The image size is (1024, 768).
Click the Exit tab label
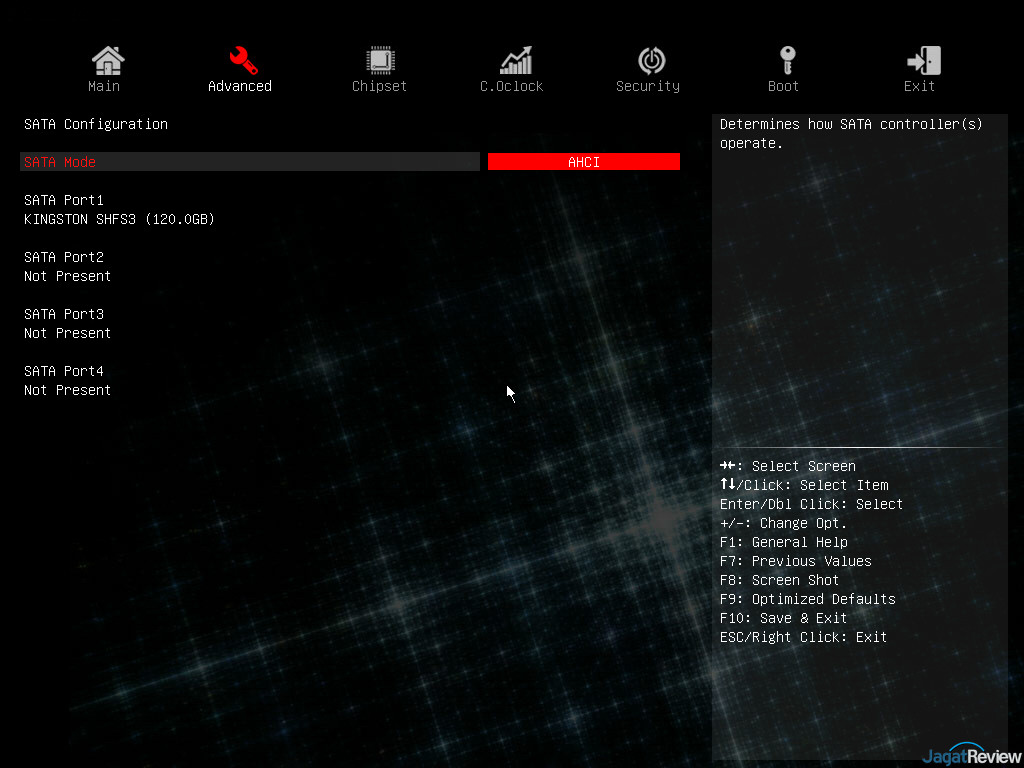point(919,87)
